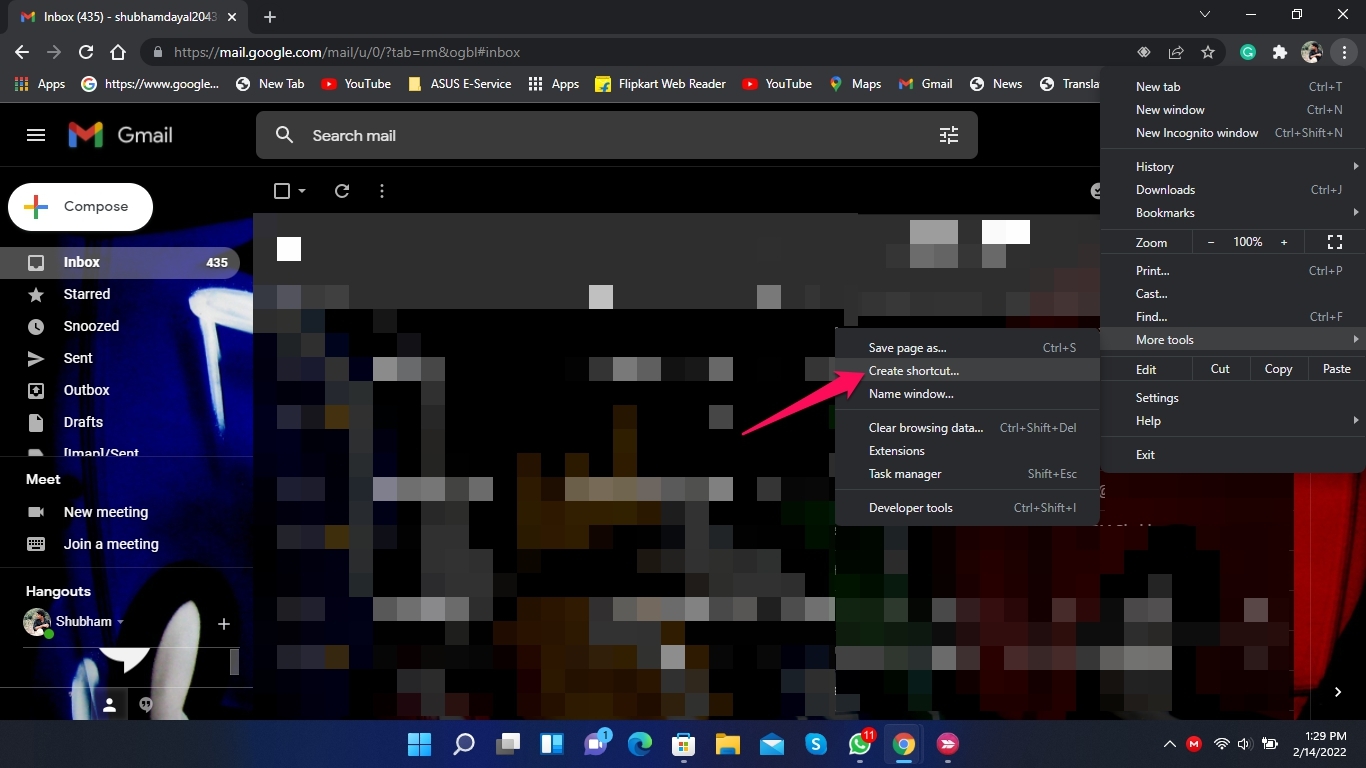Enter fullscreen via Zoom row icon
The width and height of the screenshot is (1366, 768).
click(1334, 242)
